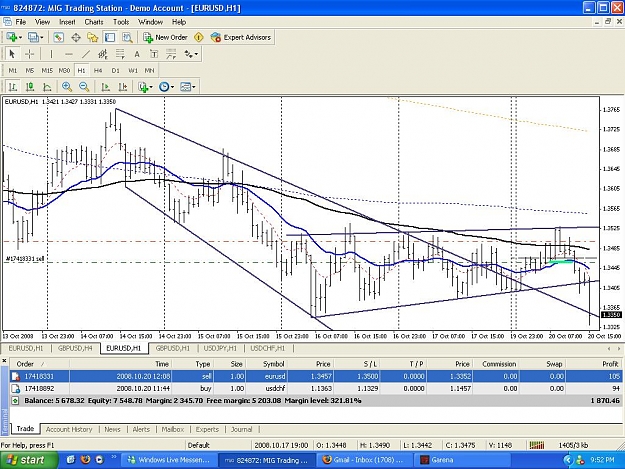Screen dimensions: 625x469
Task: Close the Terminal panel with its X
Action: pyautogui.click(x=4, y=361)
